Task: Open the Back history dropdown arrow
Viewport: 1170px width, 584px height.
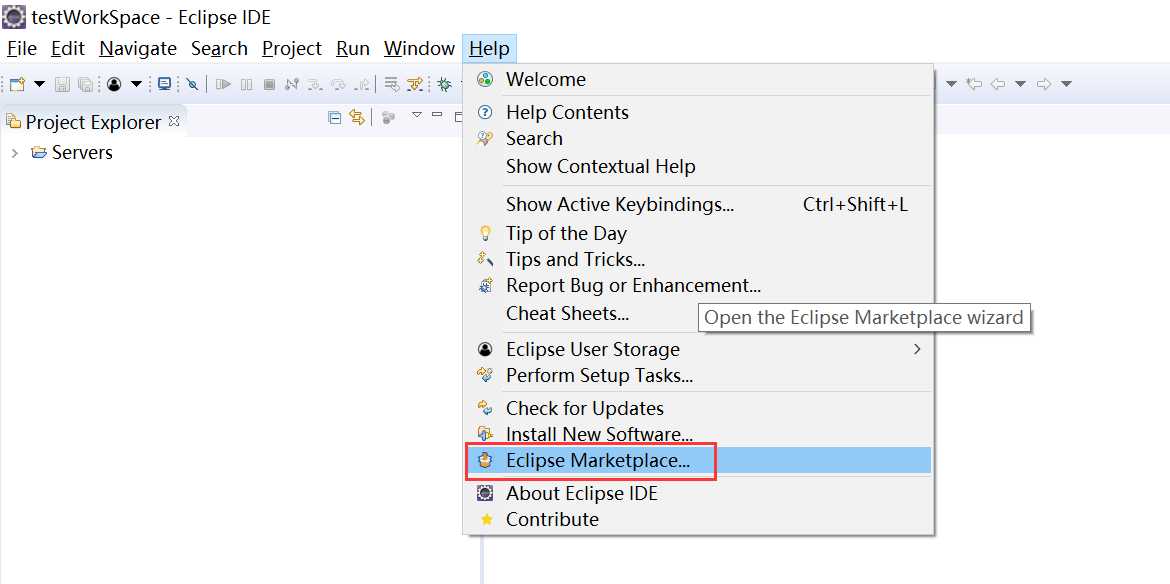Action: pos(1020,84)
